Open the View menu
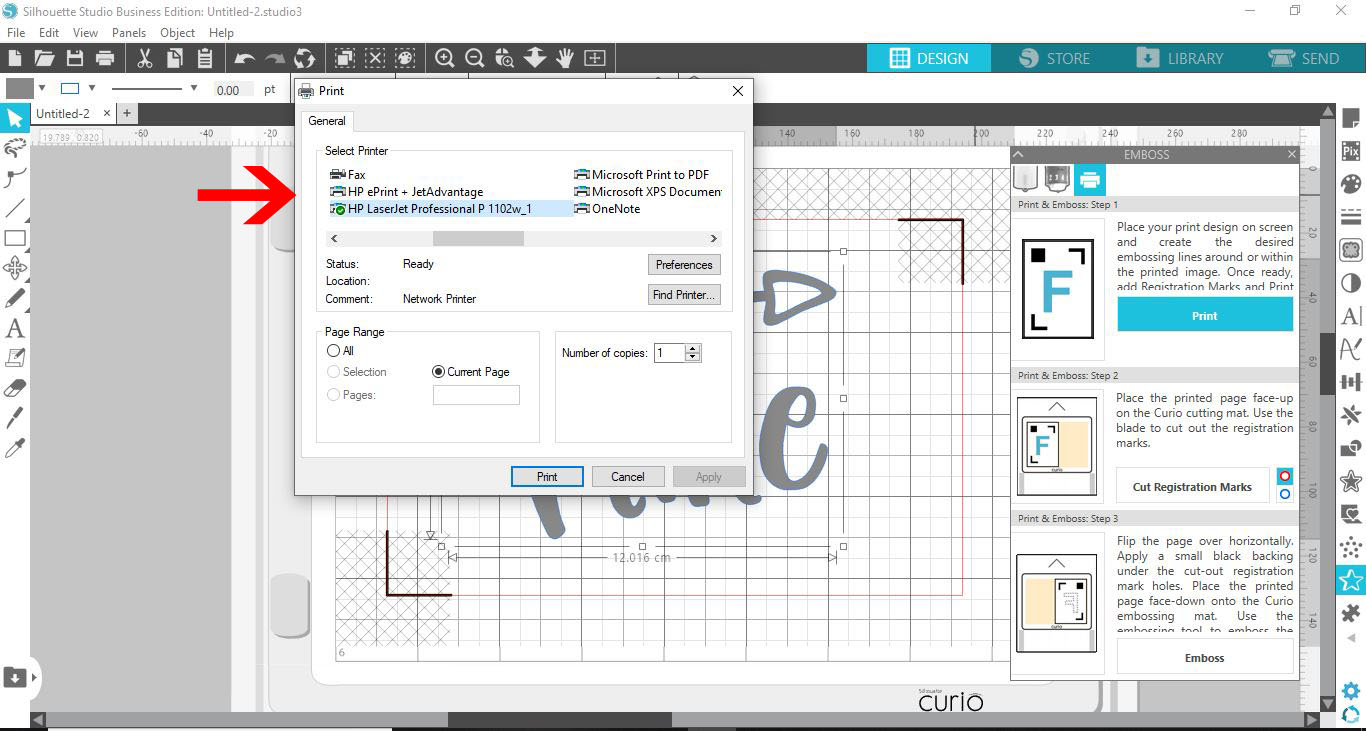Screen dimensions: 1366x731 (85, 33)
